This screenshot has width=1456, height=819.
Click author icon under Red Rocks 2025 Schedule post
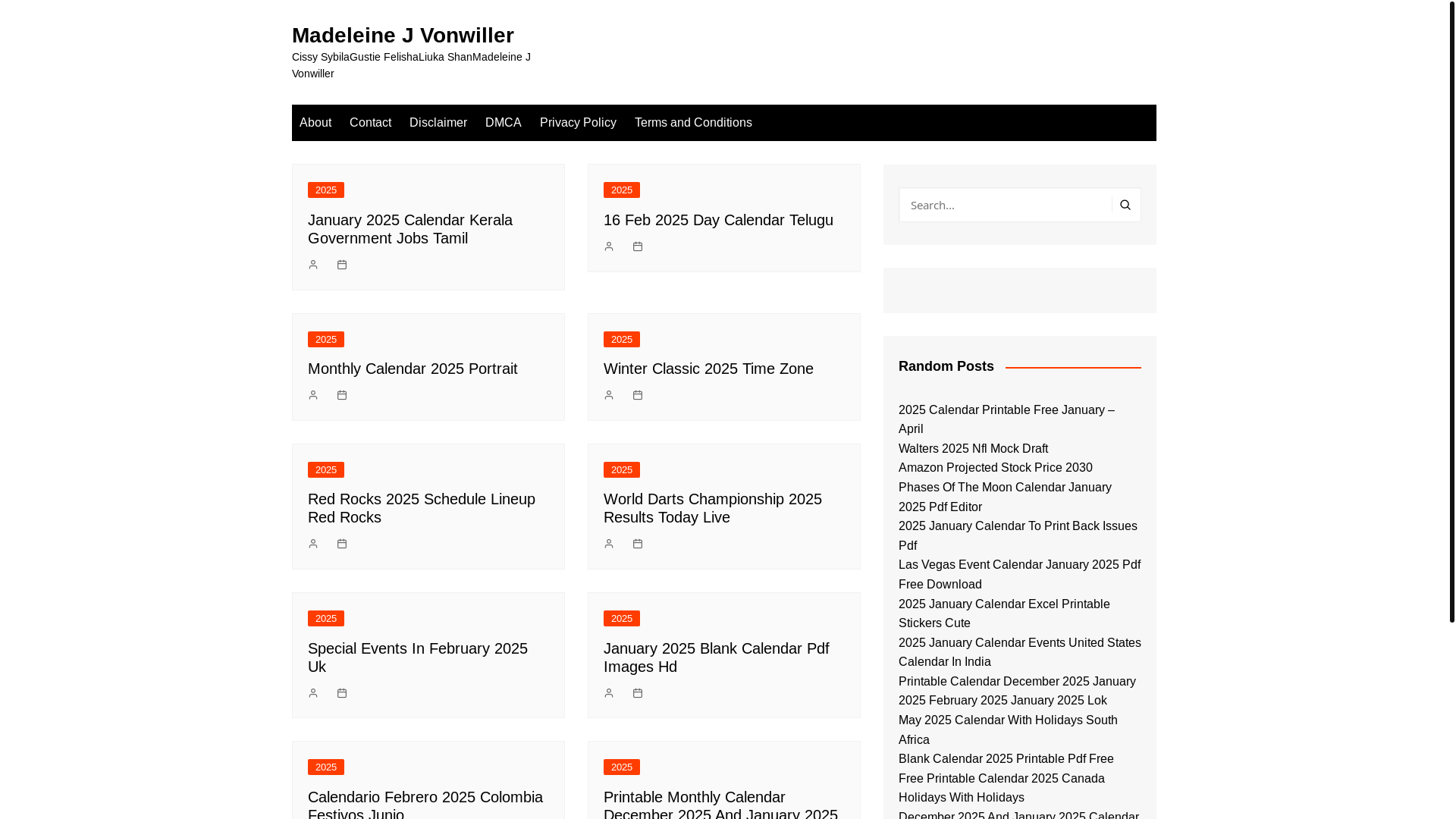click(x=313, y=544)
